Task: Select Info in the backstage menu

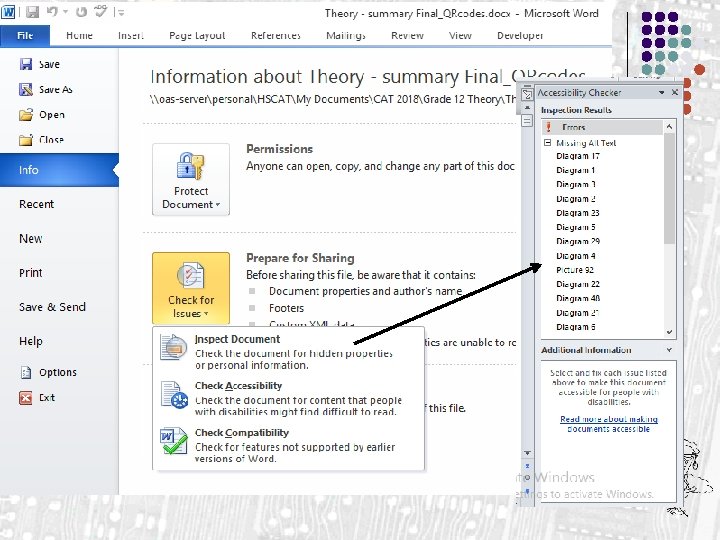Action: pyautogui.click(x=59, y=170)
